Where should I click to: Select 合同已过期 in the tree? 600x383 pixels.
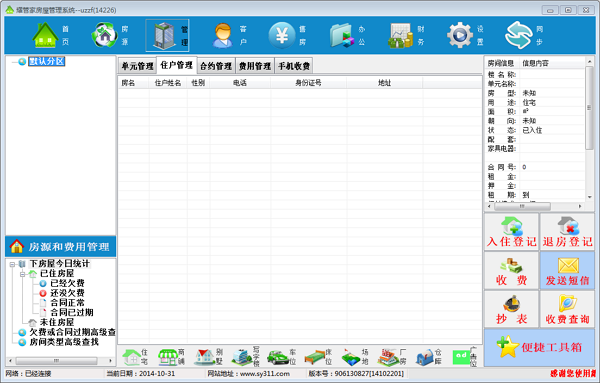(x=72, y=313)
